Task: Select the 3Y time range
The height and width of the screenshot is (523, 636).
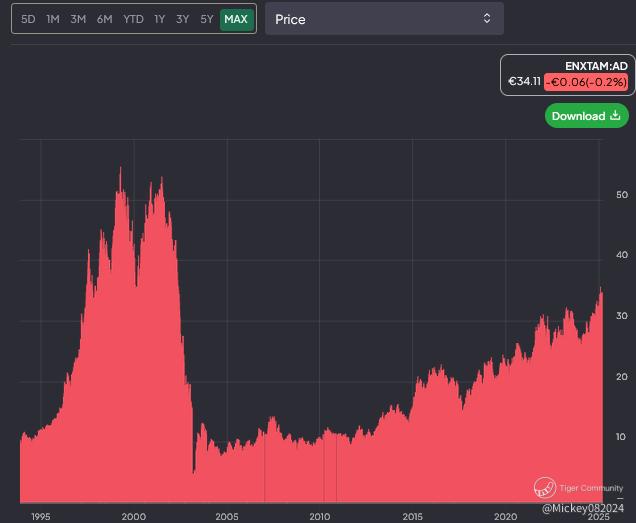Action: (x=182, y=19)
